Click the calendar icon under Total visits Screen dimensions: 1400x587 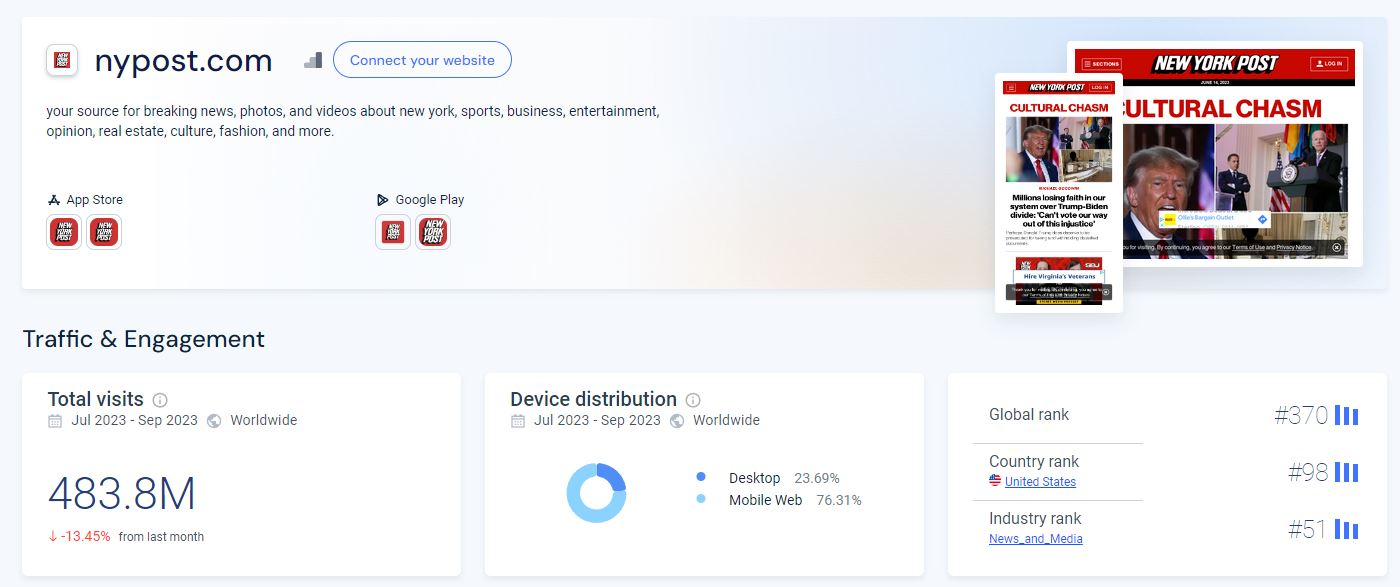[x=55, y=421]
